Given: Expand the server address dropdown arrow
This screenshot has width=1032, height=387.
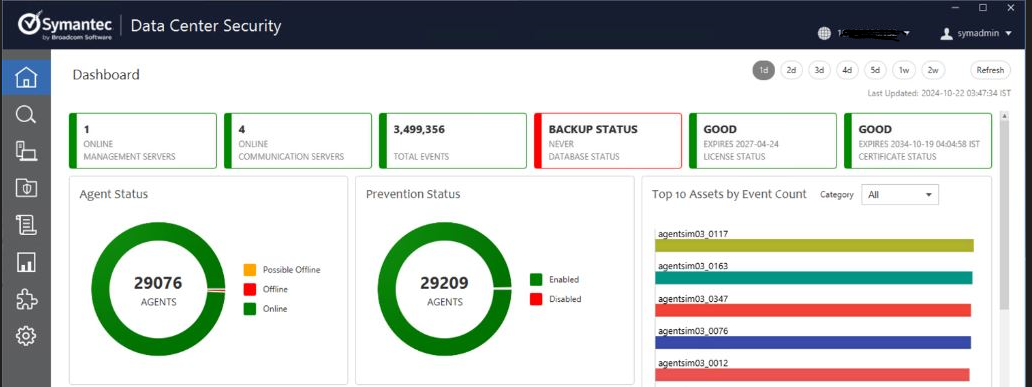Looking at the screenshot, I should (908, 33).
